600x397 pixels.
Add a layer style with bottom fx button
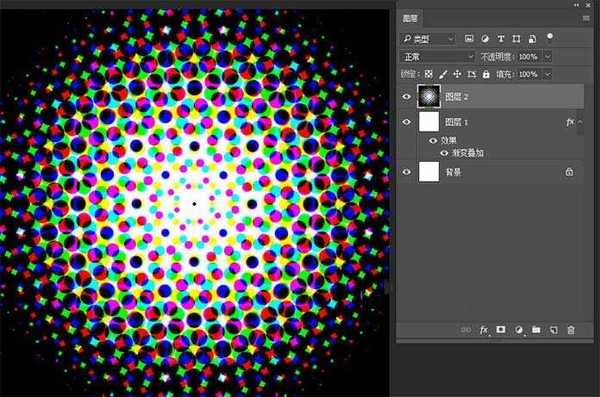(484, 330)
